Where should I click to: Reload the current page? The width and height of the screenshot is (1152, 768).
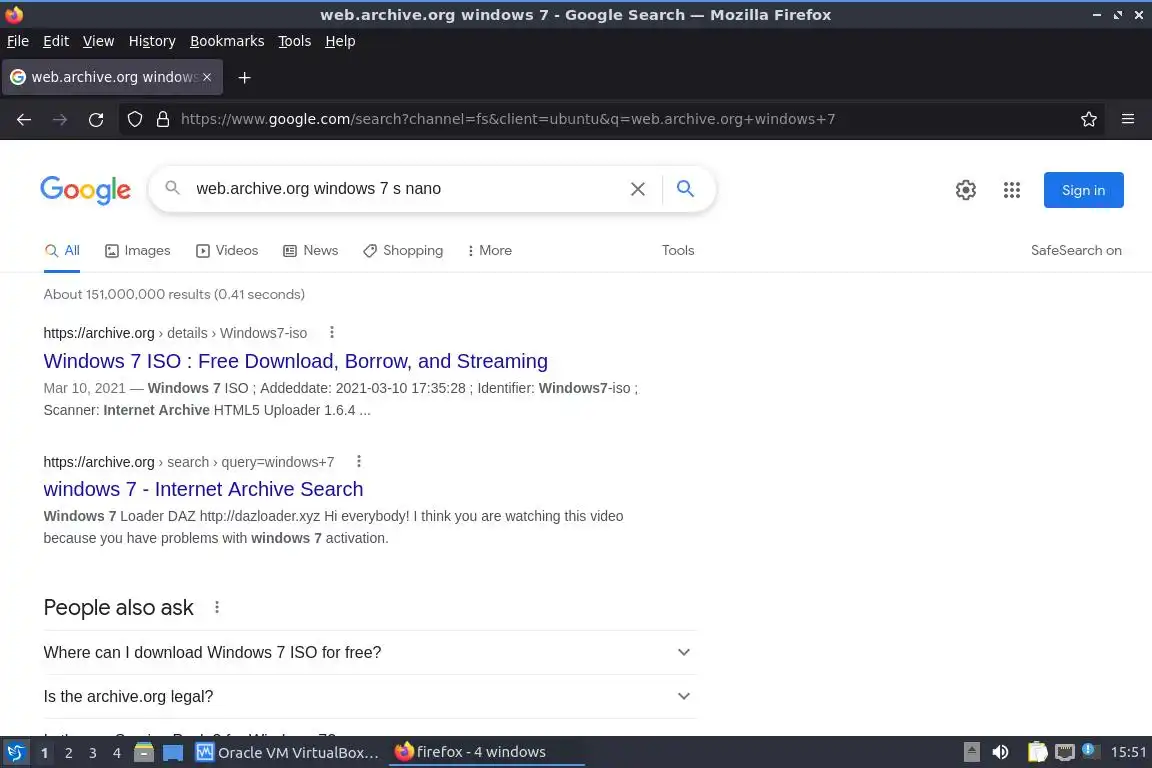(96, 119)
